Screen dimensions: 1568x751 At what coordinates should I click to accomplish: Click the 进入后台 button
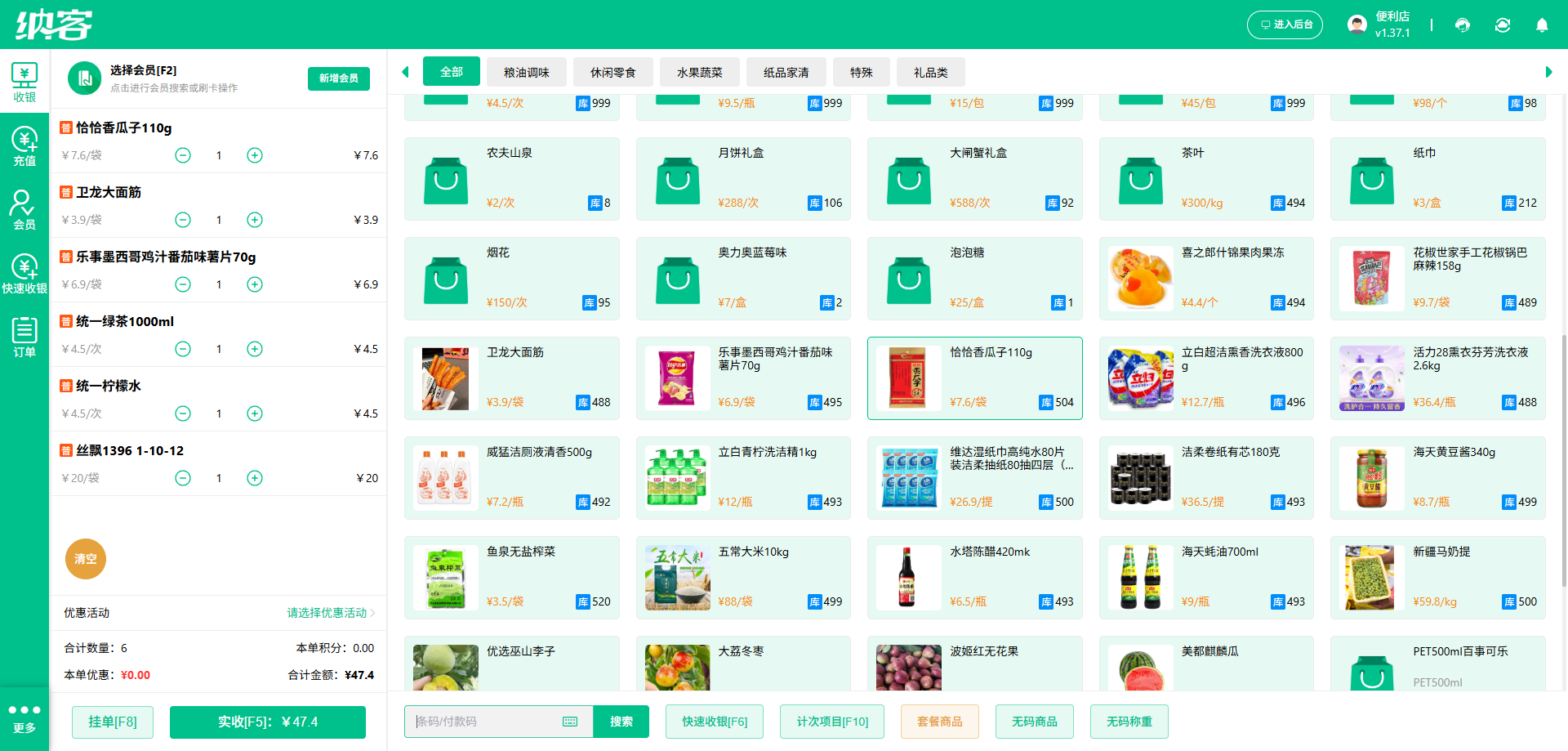[x=1285, y=25]
